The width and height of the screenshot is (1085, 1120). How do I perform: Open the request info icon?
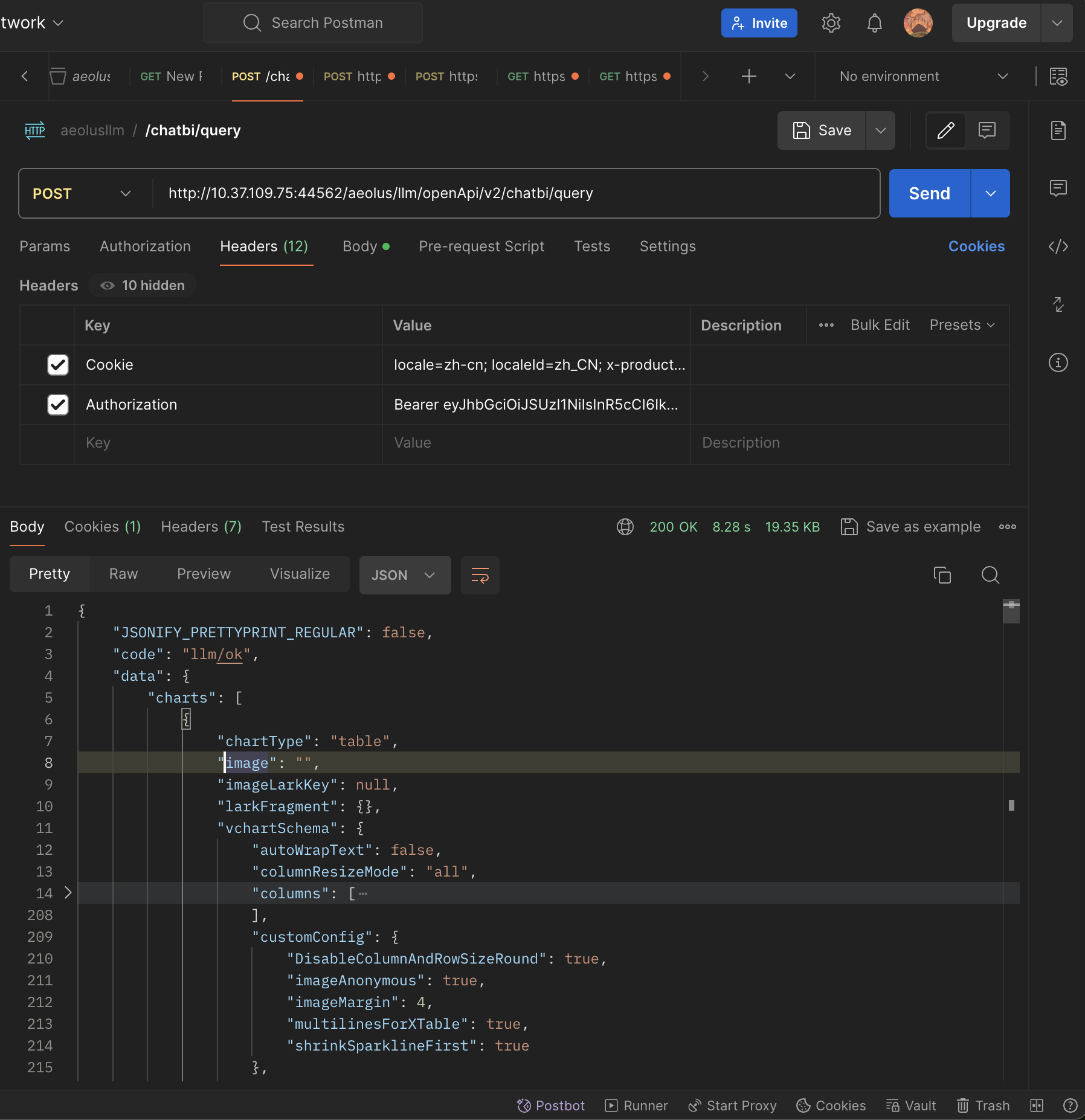coord(1058,362)
